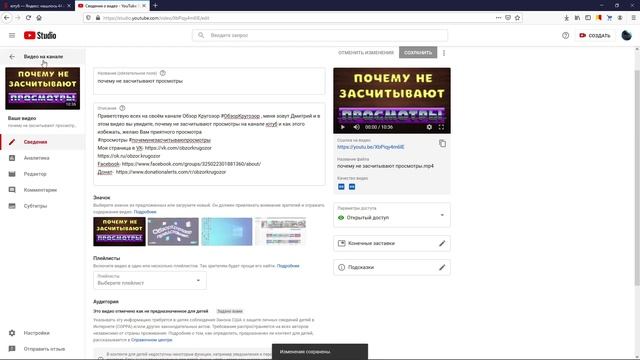The height and width of the screenshot is (360, 640).
Task: Go to the browser home page
Action: [39, 18]
